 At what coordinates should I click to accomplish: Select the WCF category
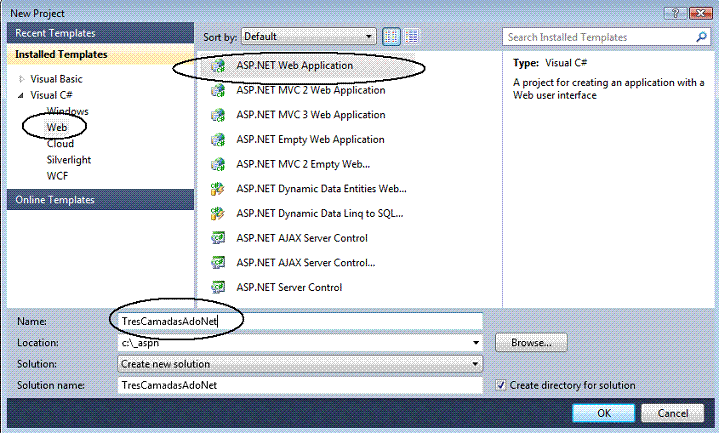point(57,176)
